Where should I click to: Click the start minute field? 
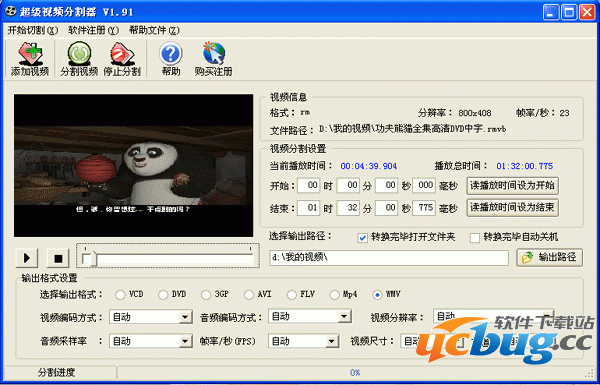tap(348, 186)
